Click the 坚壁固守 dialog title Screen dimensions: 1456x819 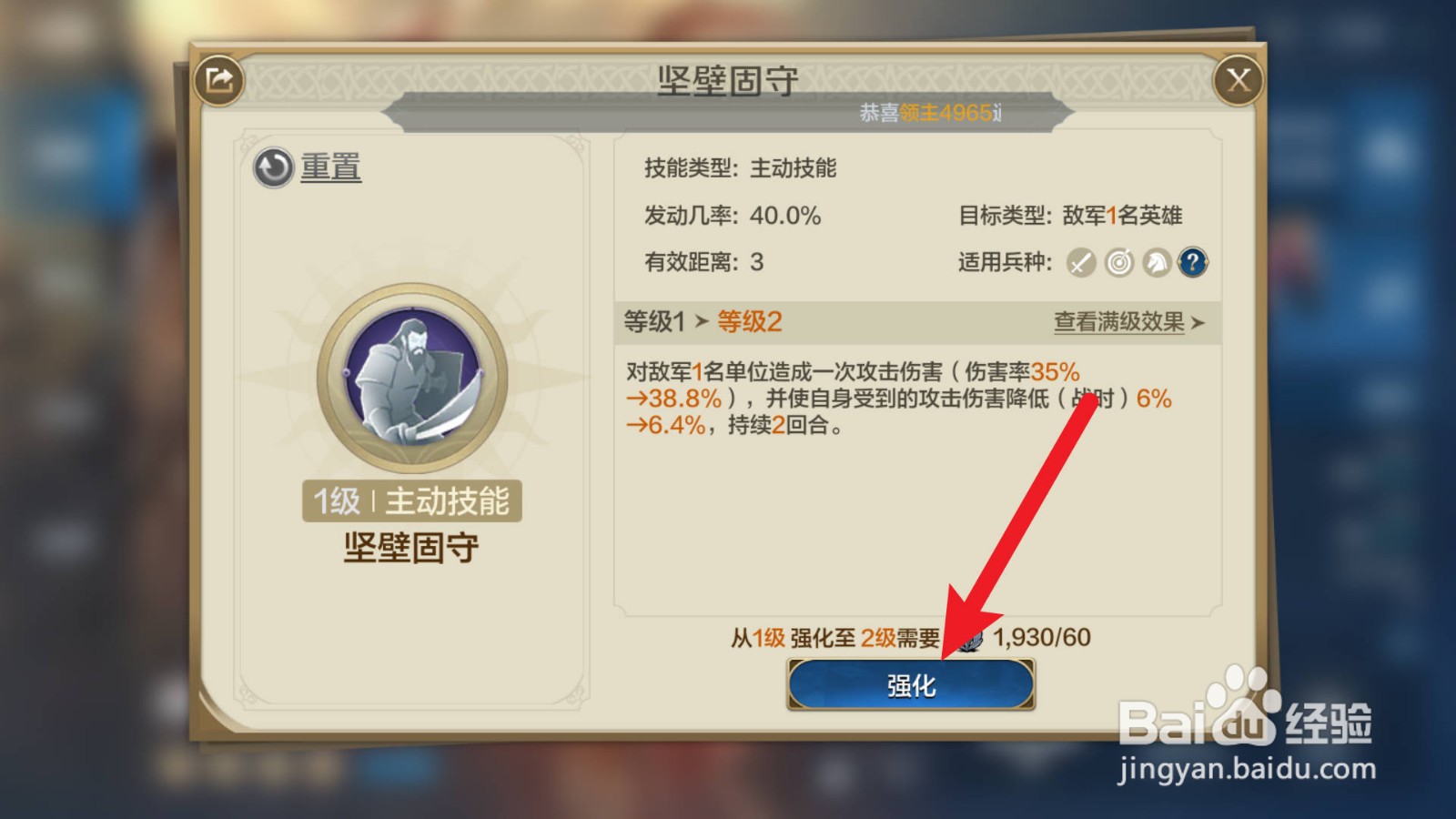click(x=728, y=81)
